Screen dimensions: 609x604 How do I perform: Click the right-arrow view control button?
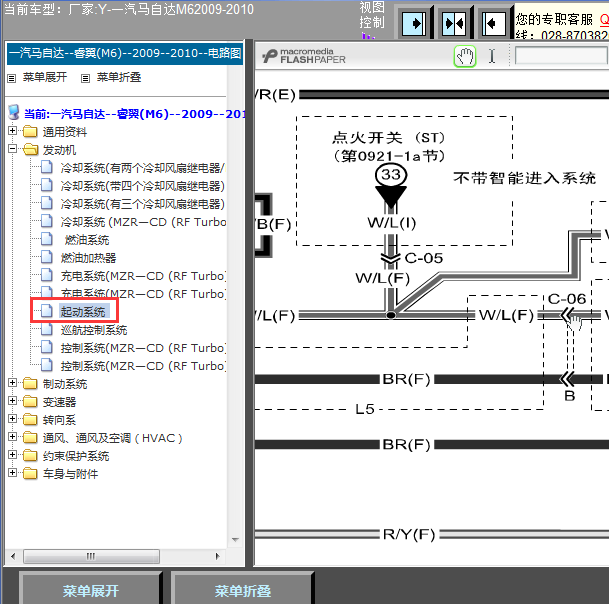pyautogui.click(x=414, y=24)
